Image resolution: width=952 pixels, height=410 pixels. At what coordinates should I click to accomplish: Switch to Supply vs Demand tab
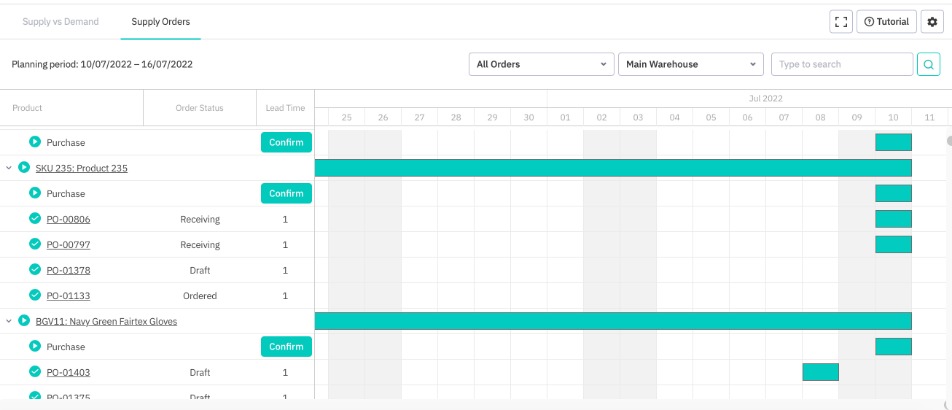coord(60,21)
